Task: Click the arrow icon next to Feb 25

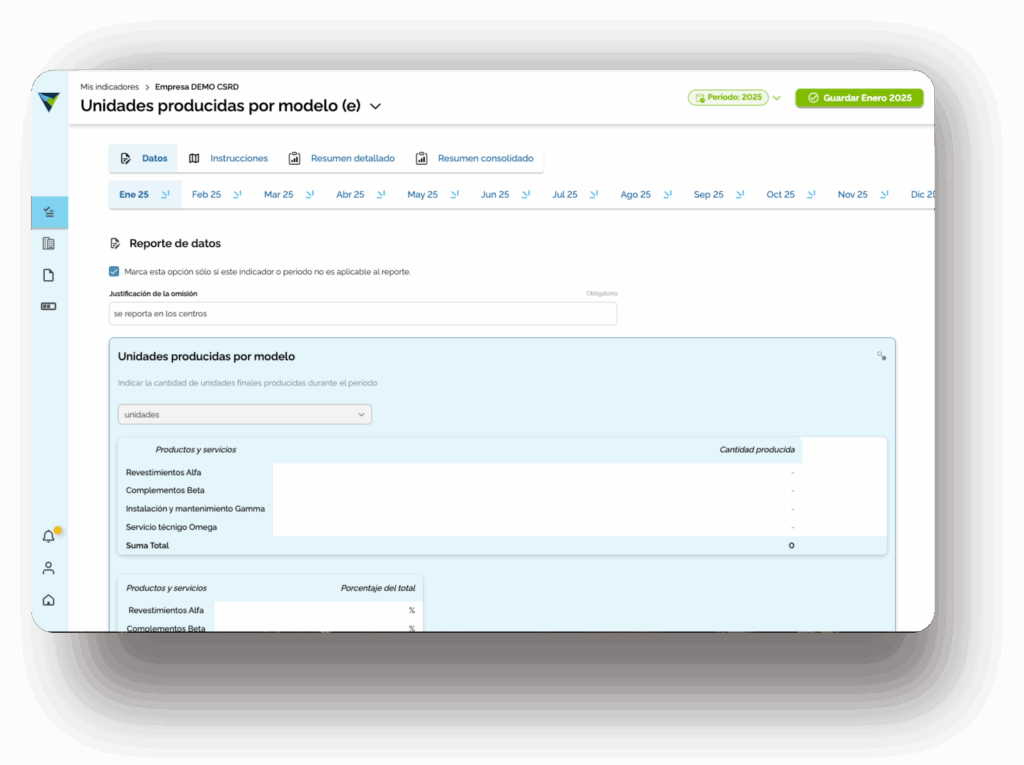Action: tap(238, 195)
